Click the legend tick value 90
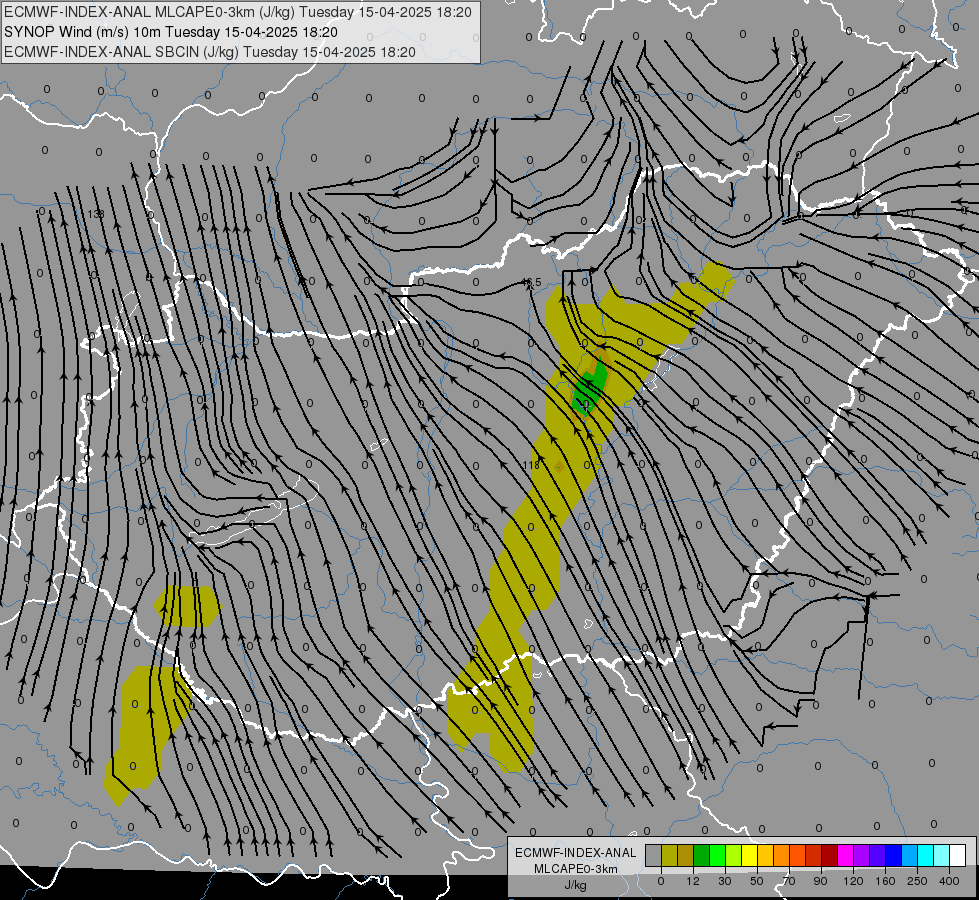 tap(821, 881)
